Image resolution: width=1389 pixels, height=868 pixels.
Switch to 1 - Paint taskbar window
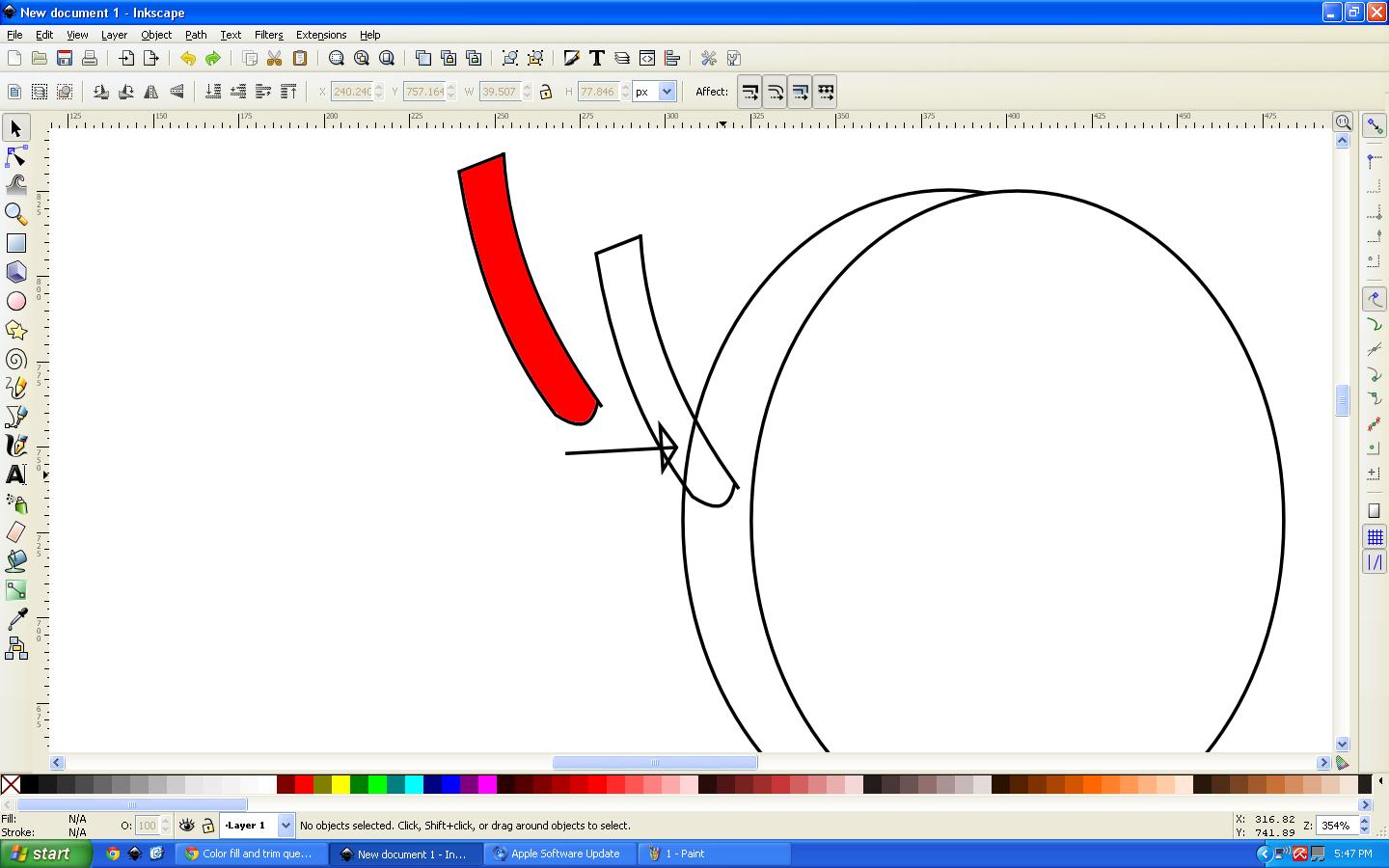[714, 854]
